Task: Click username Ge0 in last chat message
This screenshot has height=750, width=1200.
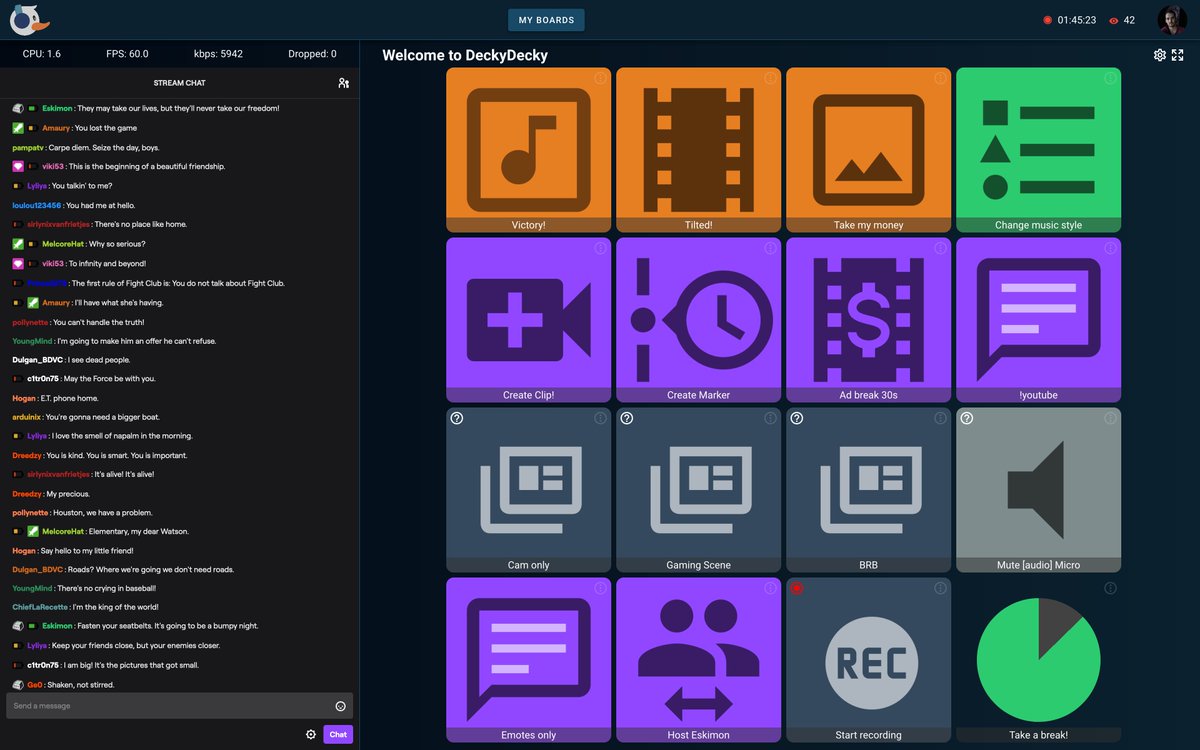Action: point(34,685)
